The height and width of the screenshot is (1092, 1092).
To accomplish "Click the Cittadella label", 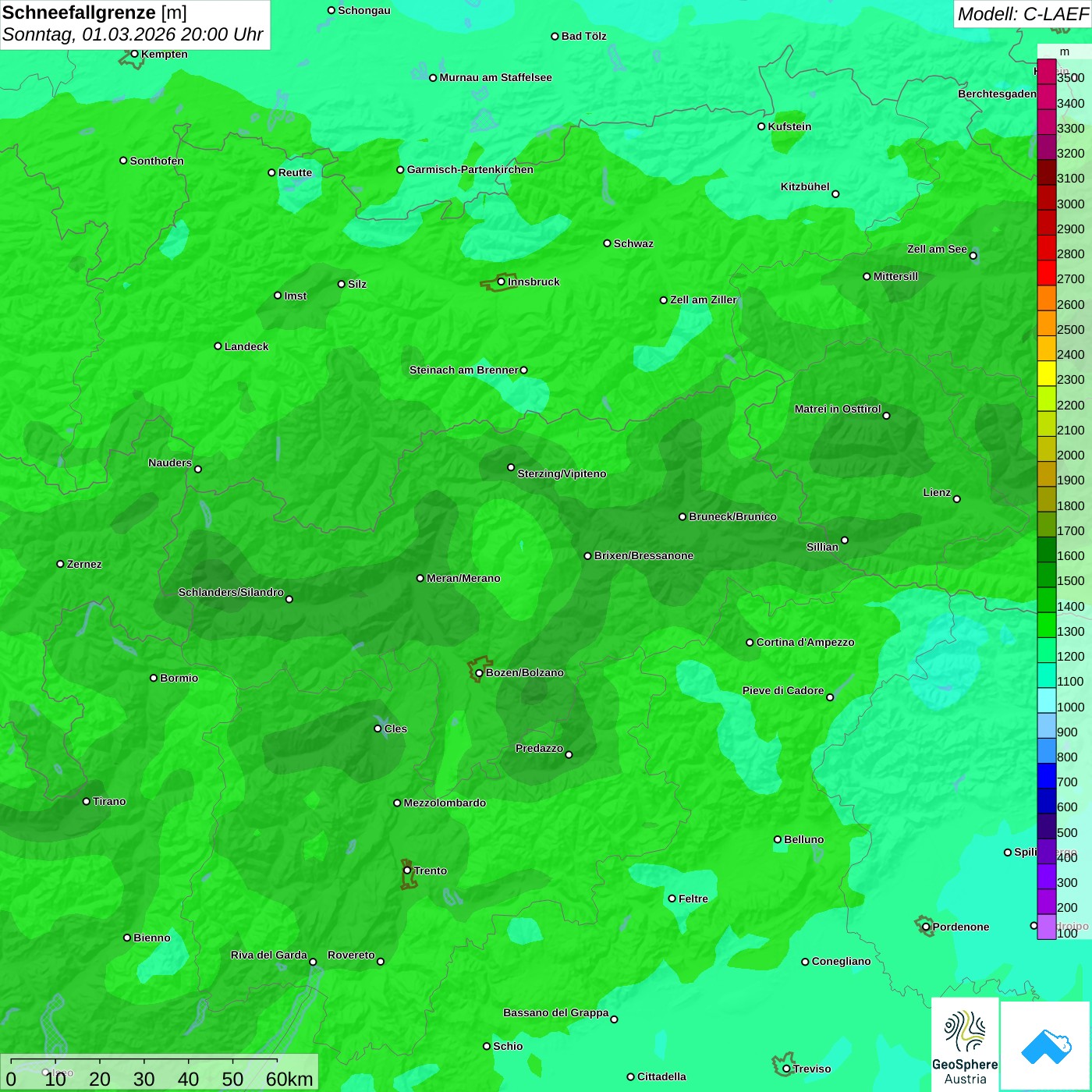I will tap(661, 1076).
